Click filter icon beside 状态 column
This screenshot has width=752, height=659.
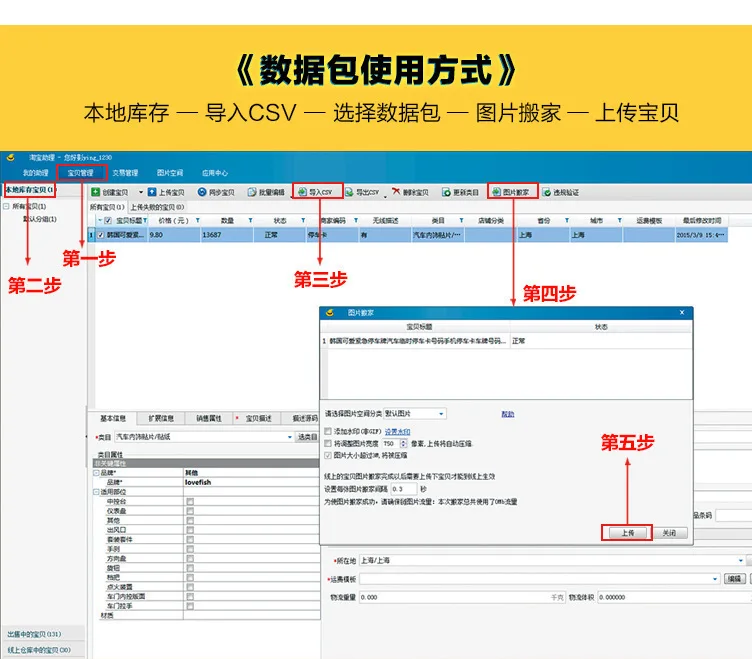pos(303,220)
